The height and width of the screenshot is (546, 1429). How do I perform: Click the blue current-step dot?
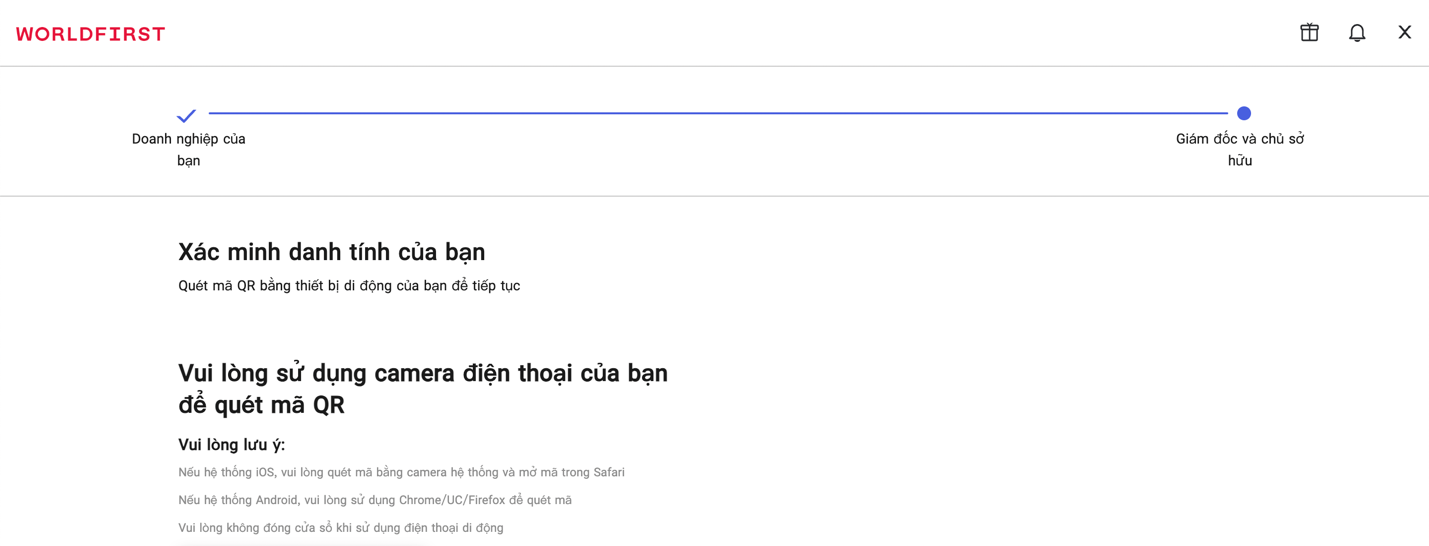click(1243, 113)
